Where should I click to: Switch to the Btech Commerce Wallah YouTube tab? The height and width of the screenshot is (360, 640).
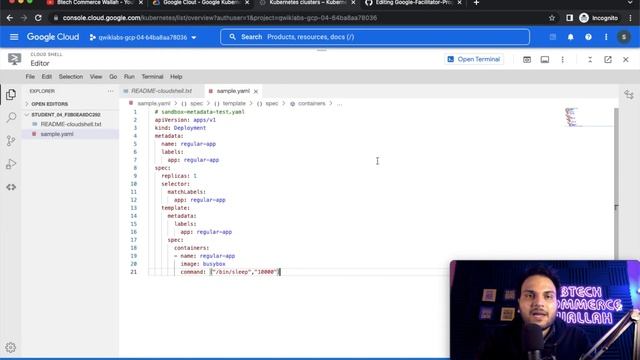[95, 3]
